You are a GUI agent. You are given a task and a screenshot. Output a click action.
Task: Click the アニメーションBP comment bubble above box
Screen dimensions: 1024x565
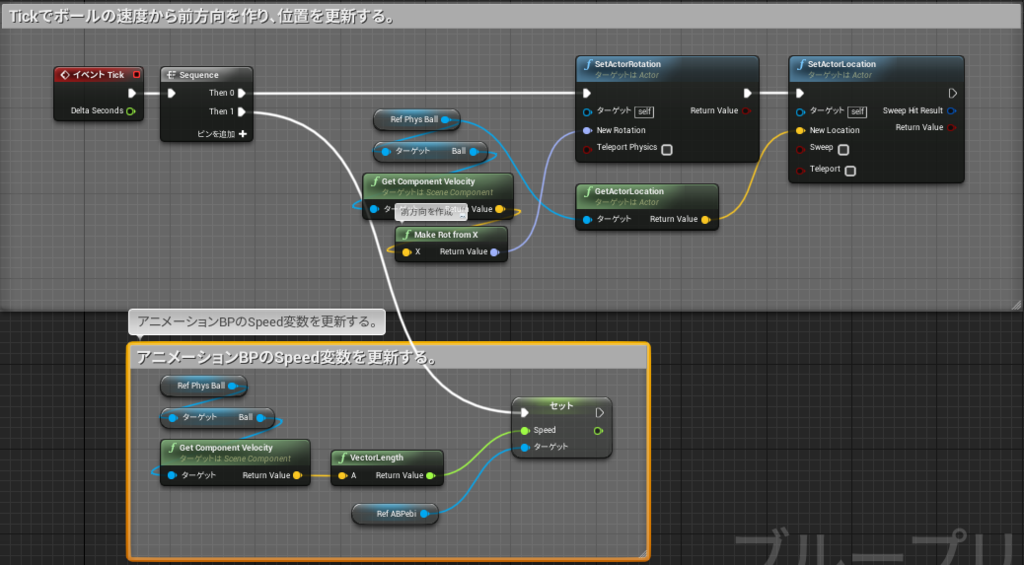click(257, 322)
